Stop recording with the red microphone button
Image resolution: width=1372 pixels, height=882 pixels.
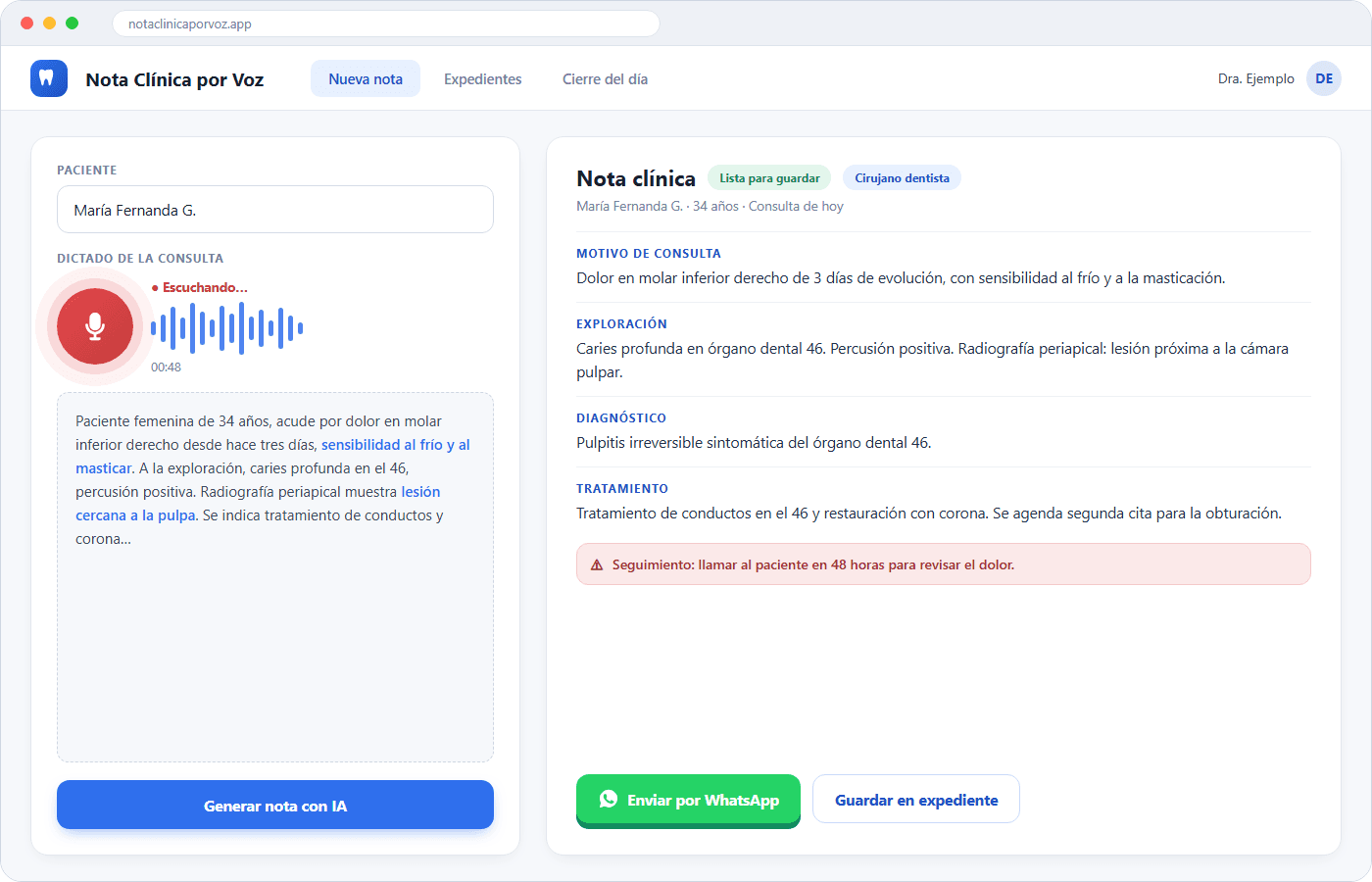pyautogui.click(x=95, y=326)
